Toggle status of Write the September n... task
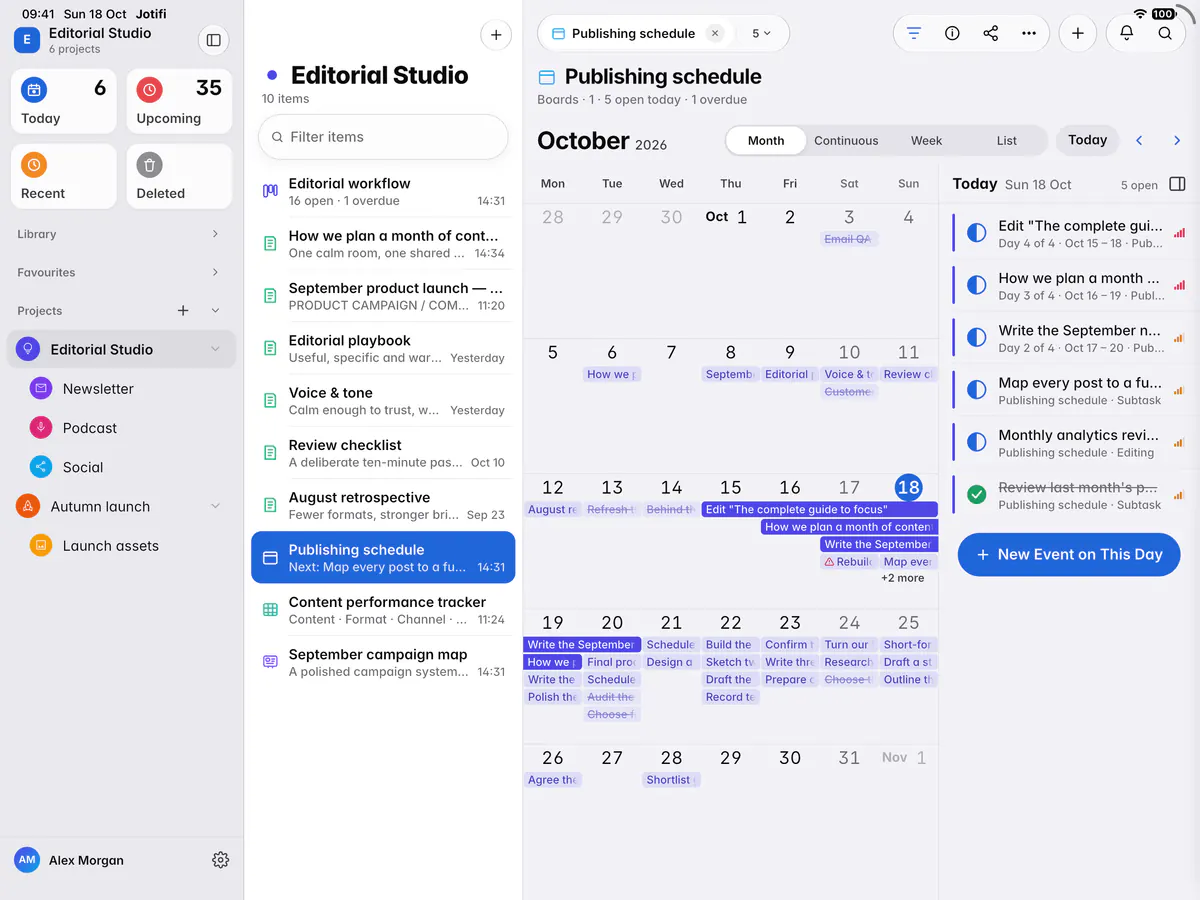The image size is (1200, 900). pos(977,338)
